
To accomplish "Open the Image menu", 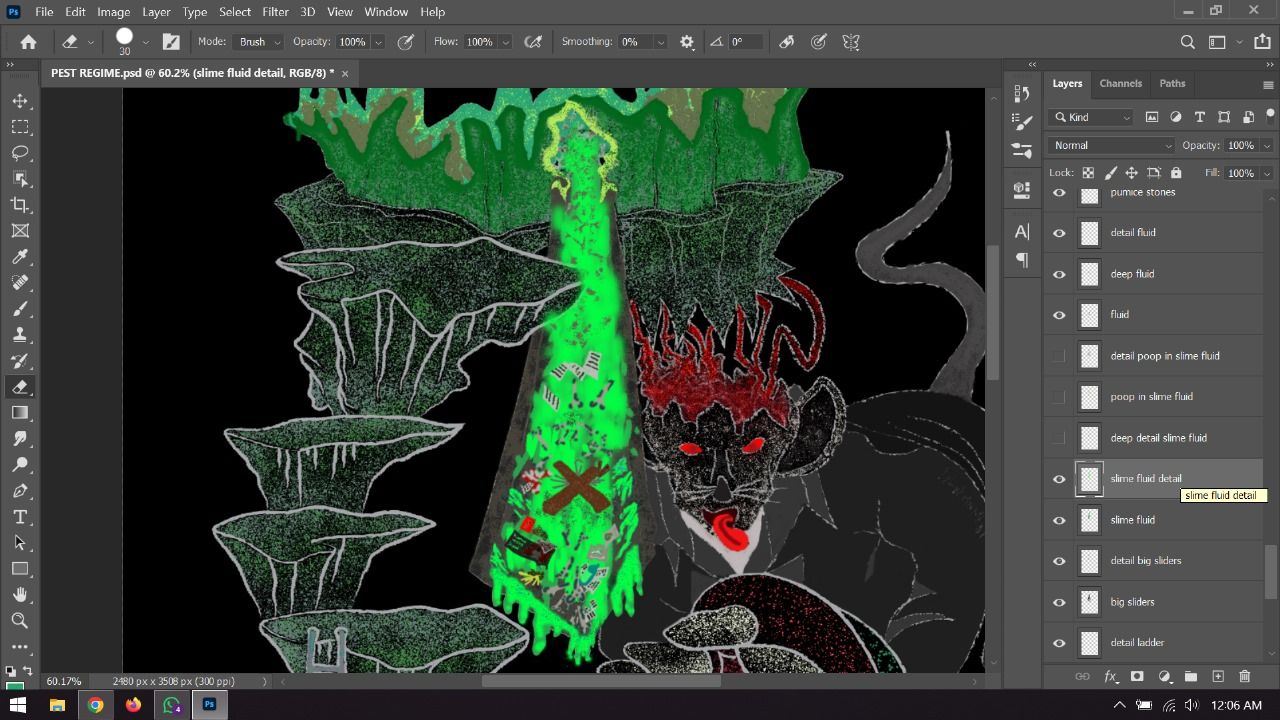I will [113, 12].
